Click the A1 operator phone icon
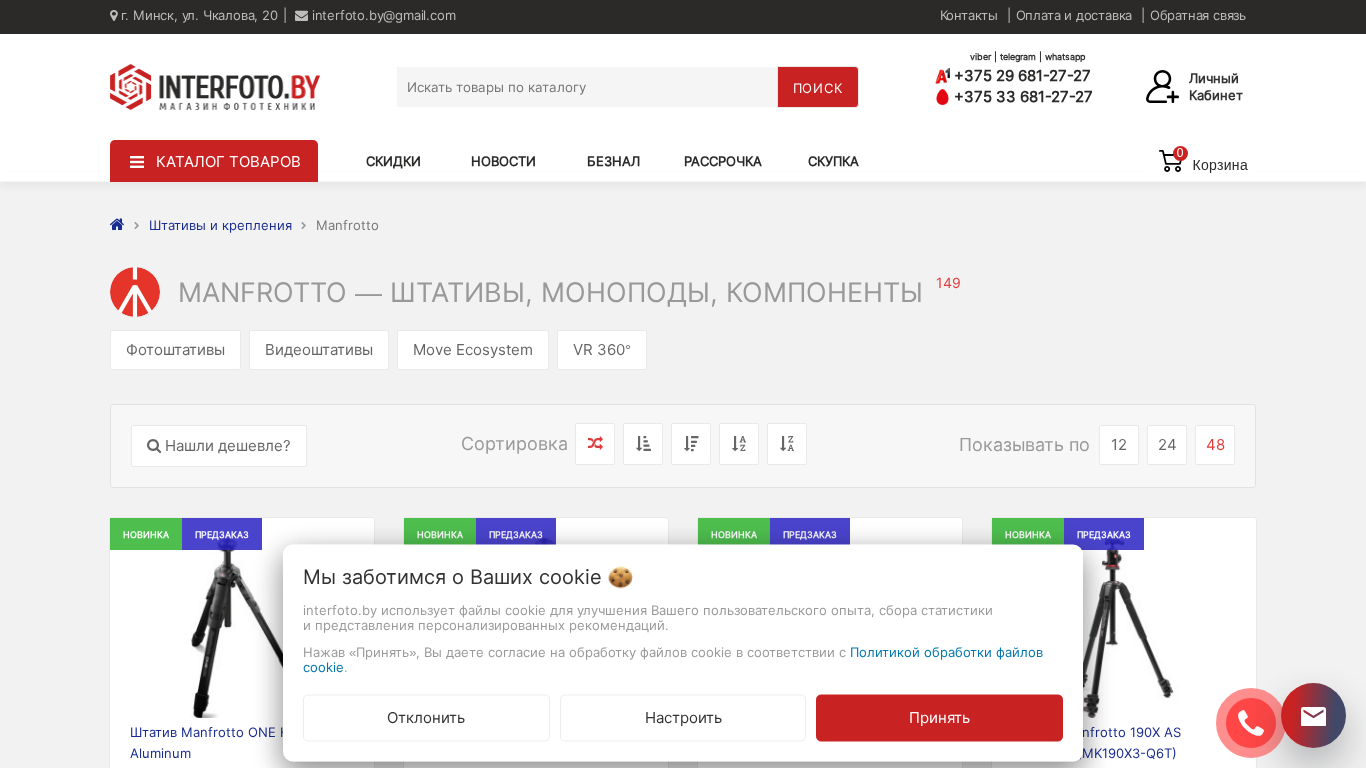Screen dimensions: 1366x768 click(942, 76)
